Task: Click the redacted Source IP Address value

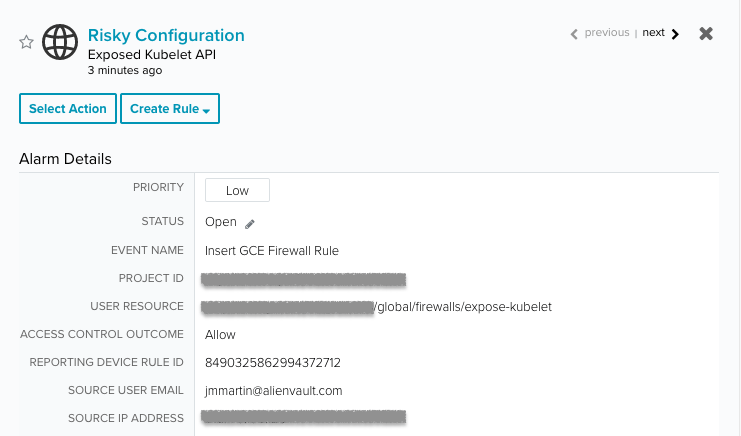Action: point(303,417)
